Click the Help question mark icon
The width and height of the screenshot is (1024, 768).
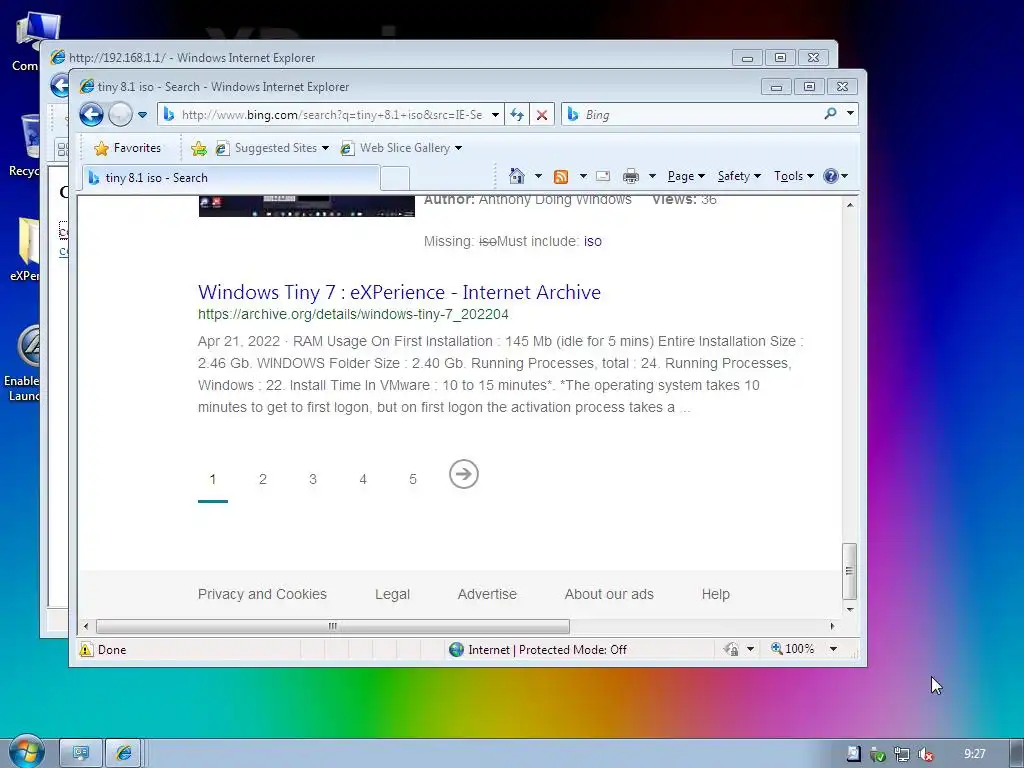[831, 176]
